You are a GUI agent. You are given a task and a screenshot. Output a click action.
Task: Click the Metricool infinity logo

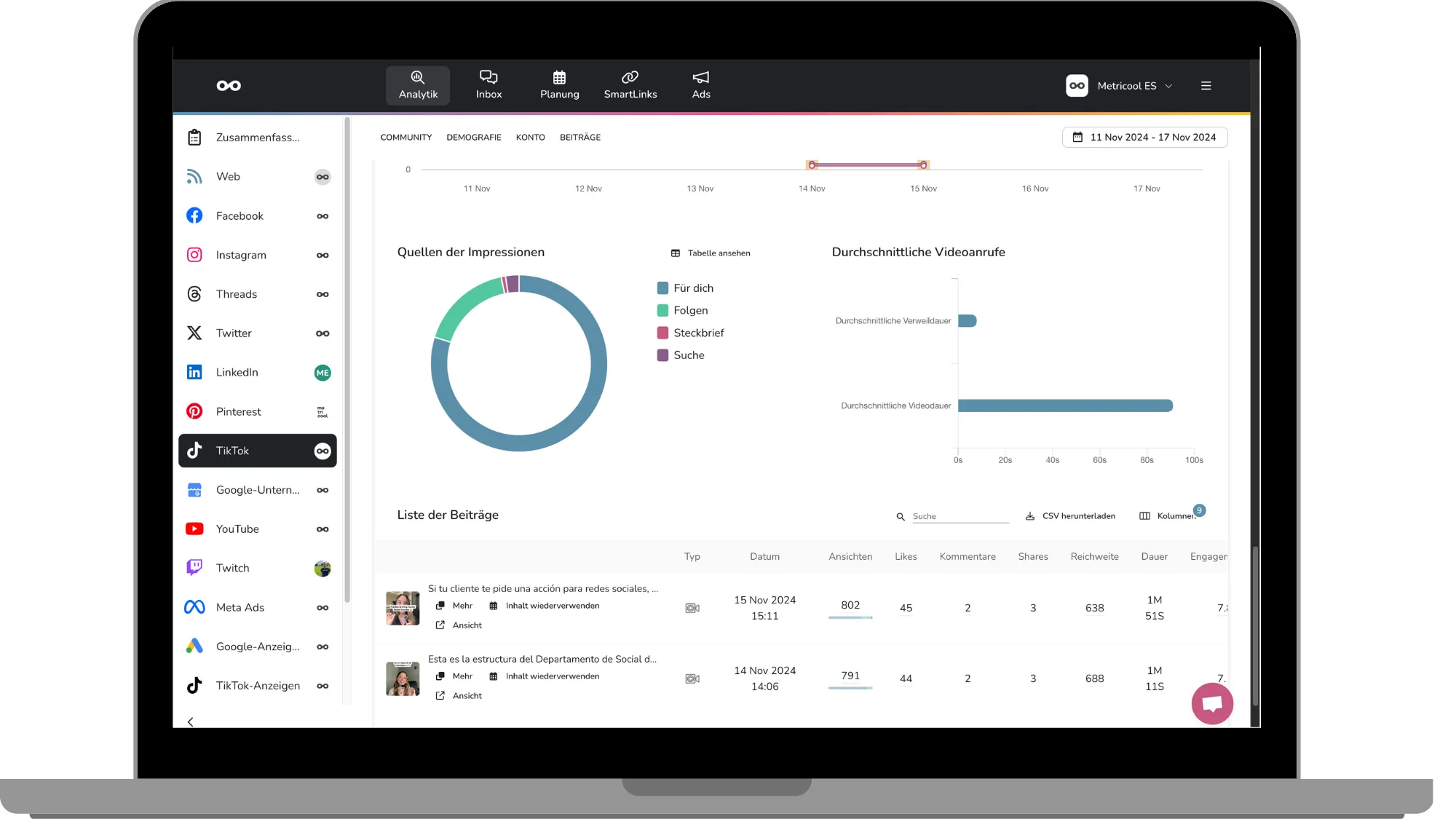click(x=229, y=86)
